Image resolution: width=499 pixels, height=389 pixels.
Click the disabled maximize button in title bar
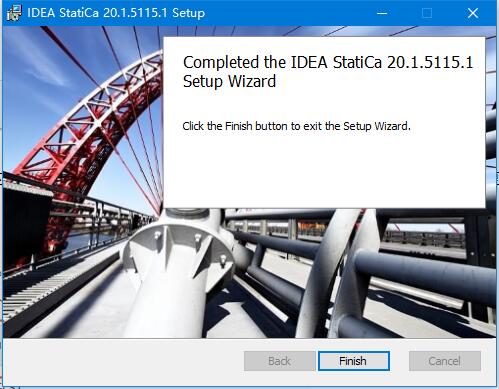(x=427, y=13)
